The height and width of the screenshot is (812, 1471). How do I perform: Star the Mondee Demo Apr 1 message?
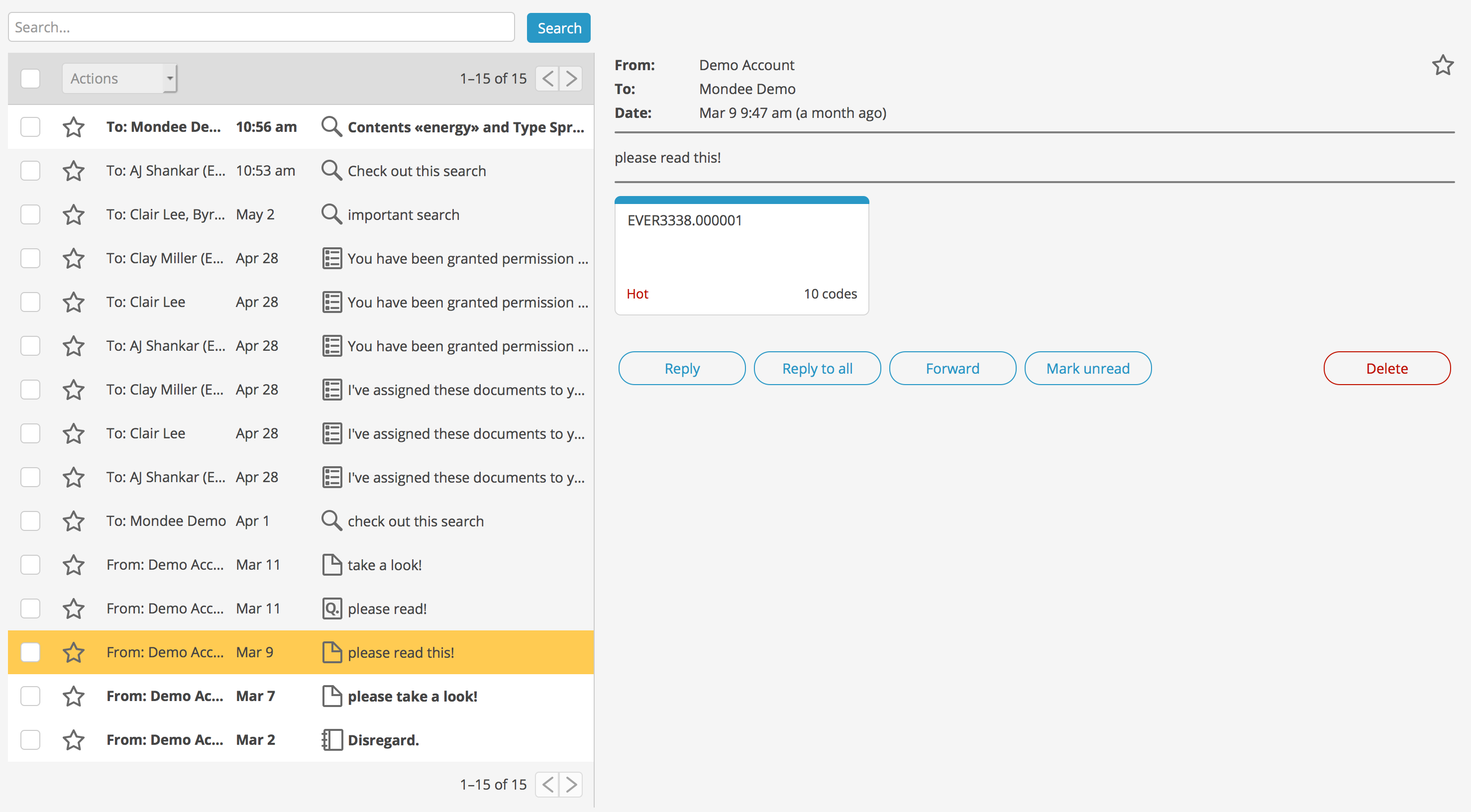coord(74,521)
